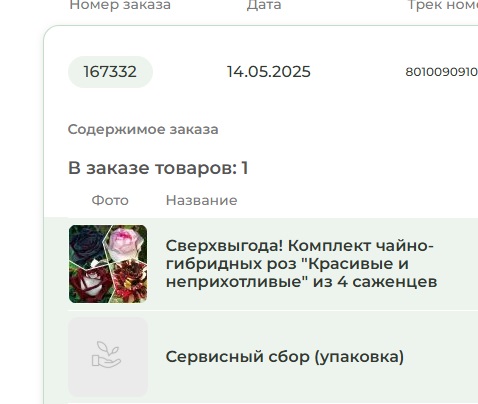Click the gray placeholder image box
478x404 pixels.
click(x=108, y=357)
